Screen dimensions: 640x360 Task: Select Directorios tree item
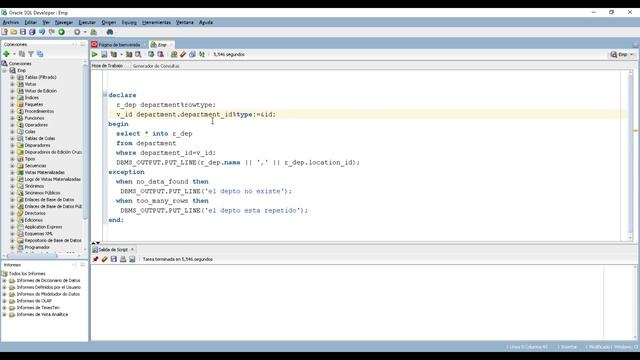[35, 213]
